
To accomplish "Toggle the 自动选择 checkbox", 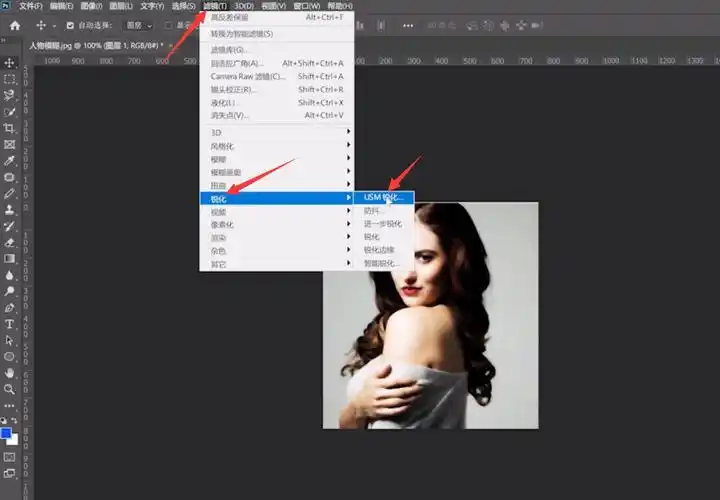I will coord(70,25).
